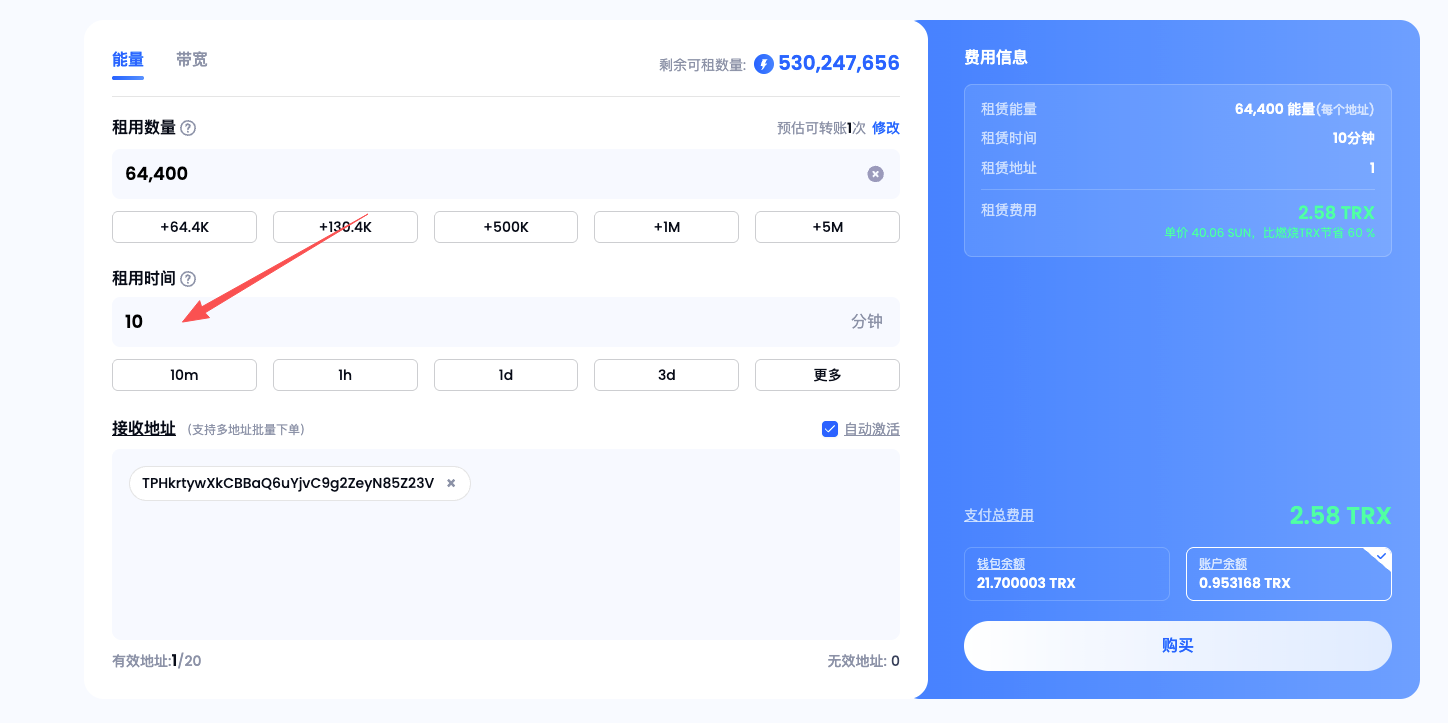Set duration to 1h
Image resolution: width=1448 pixels, height=723 pixels.
pyautogui.click(x=345, y=375)
